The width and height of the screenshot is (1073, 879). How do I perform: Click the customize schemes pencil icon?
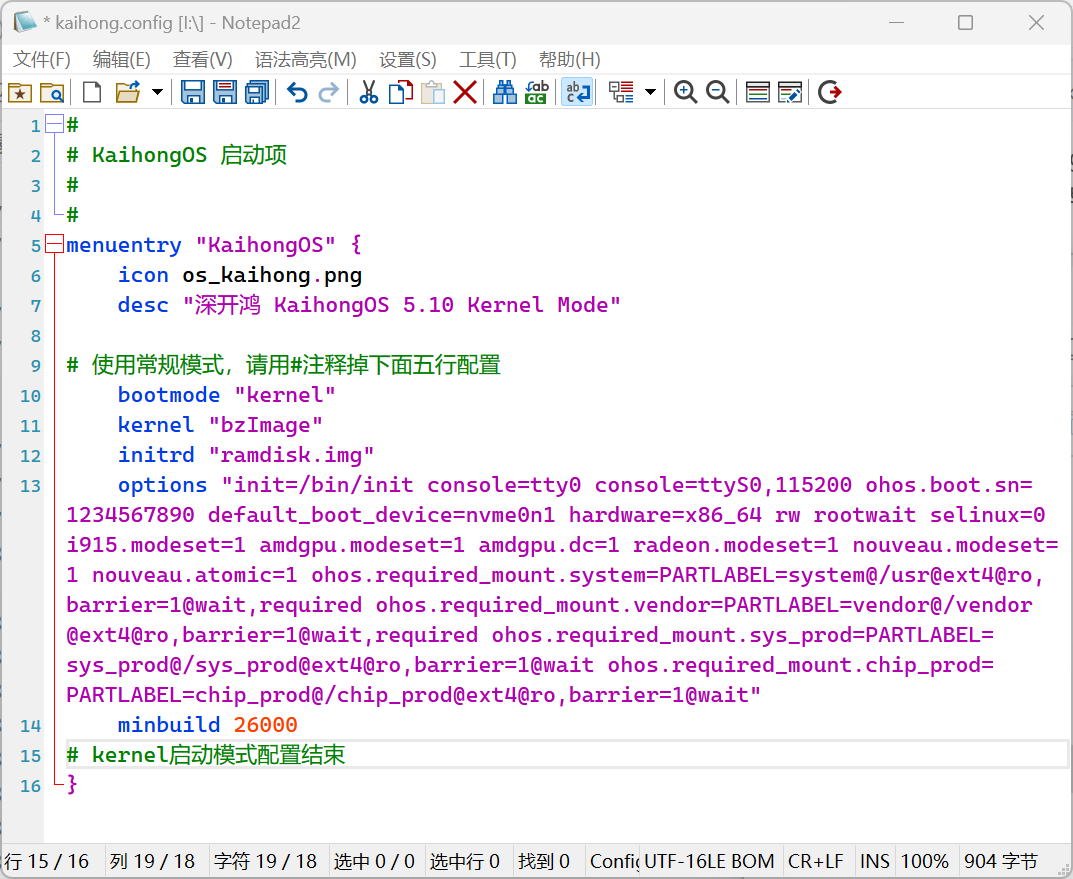pyautogui.click(x=790, y=92)
